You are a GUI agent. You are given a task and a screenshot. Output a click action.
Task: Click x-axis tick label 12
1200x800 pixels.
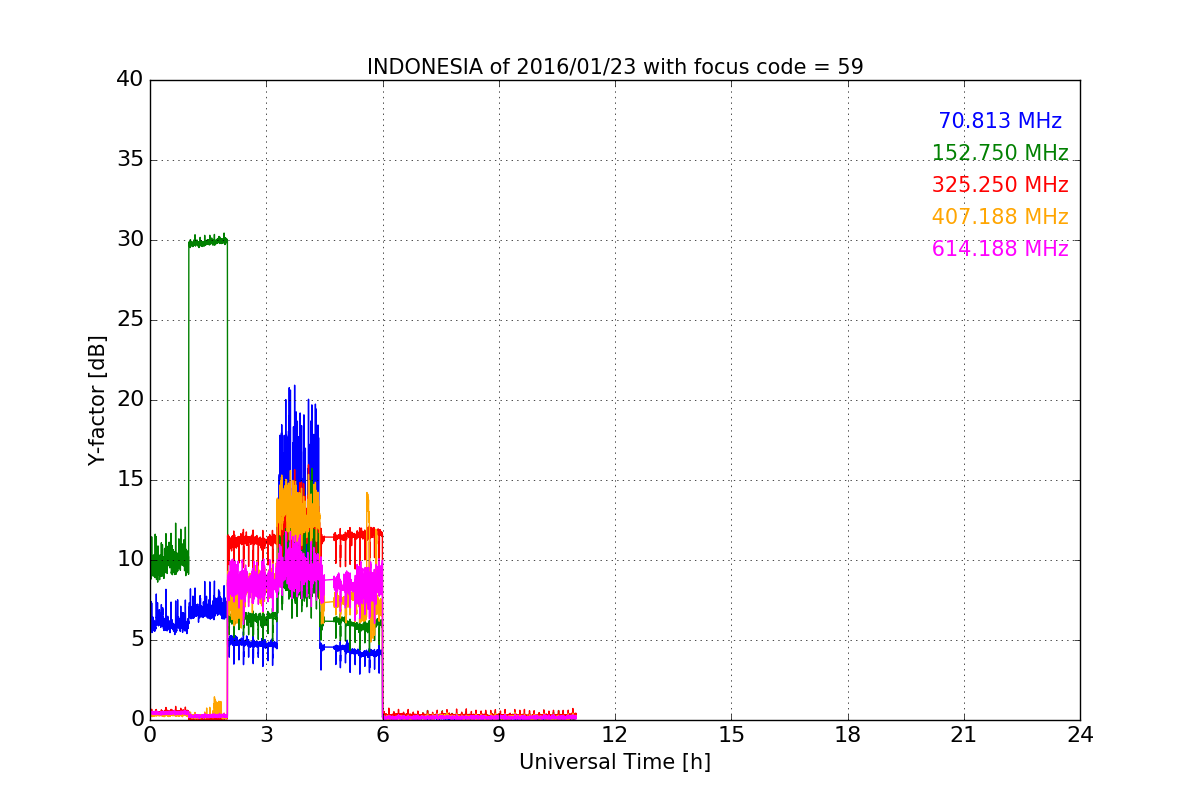615,735
